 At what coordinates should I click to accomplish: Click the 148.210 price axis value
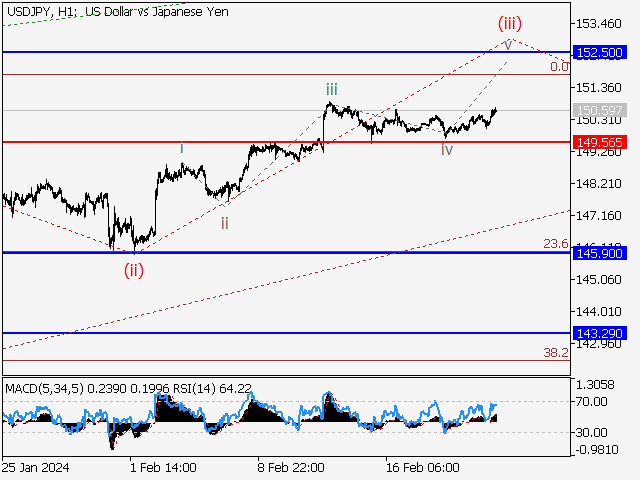click(x=598, y=184)
